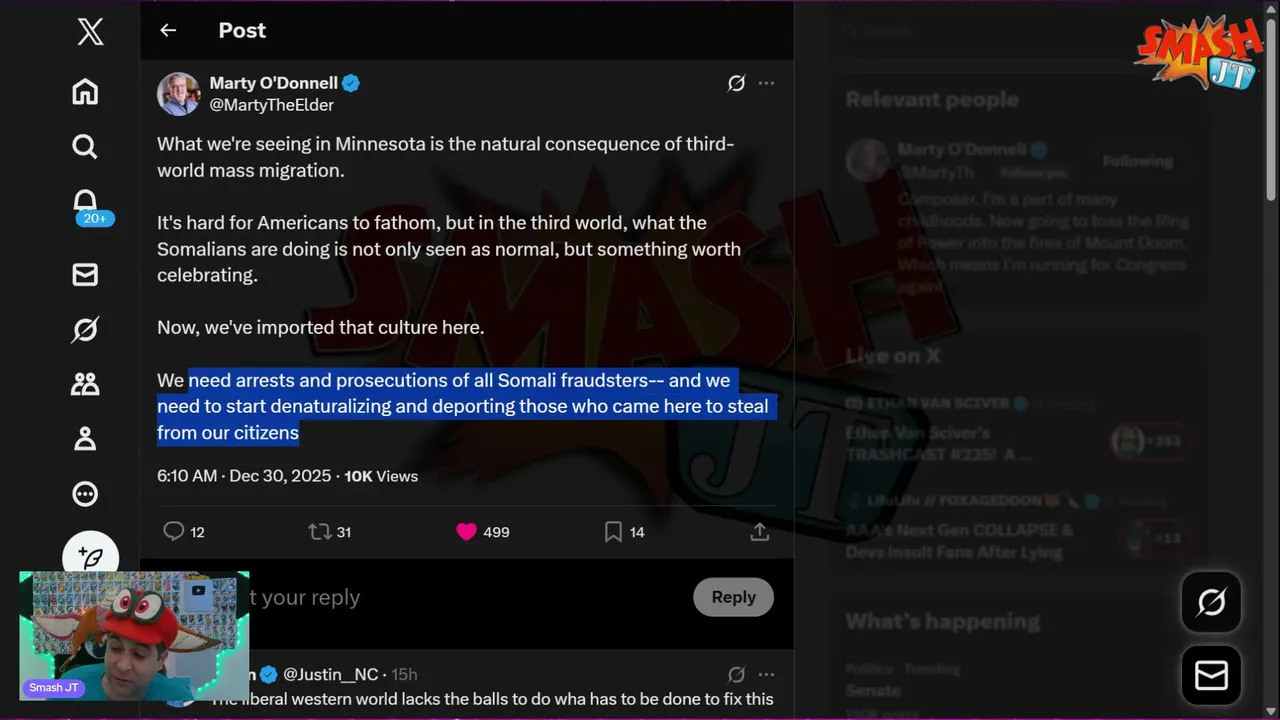Screen dimensions: 1280x720
Task: Open the post's three-dot more menu
Action: [766, 83]
